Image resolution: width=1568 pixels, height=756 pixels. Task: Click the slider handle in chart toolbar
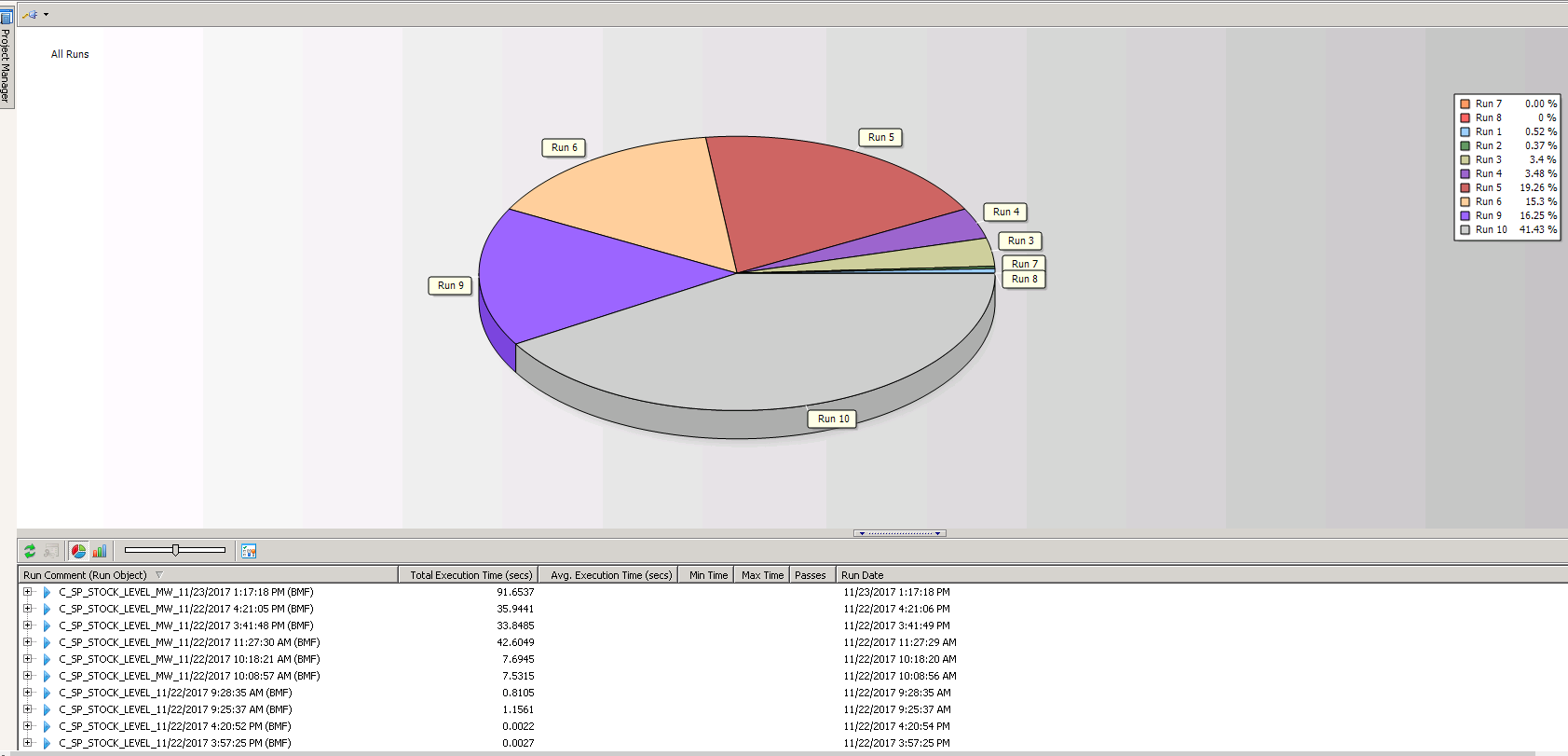pyautogui.click(x=175, y=550)
